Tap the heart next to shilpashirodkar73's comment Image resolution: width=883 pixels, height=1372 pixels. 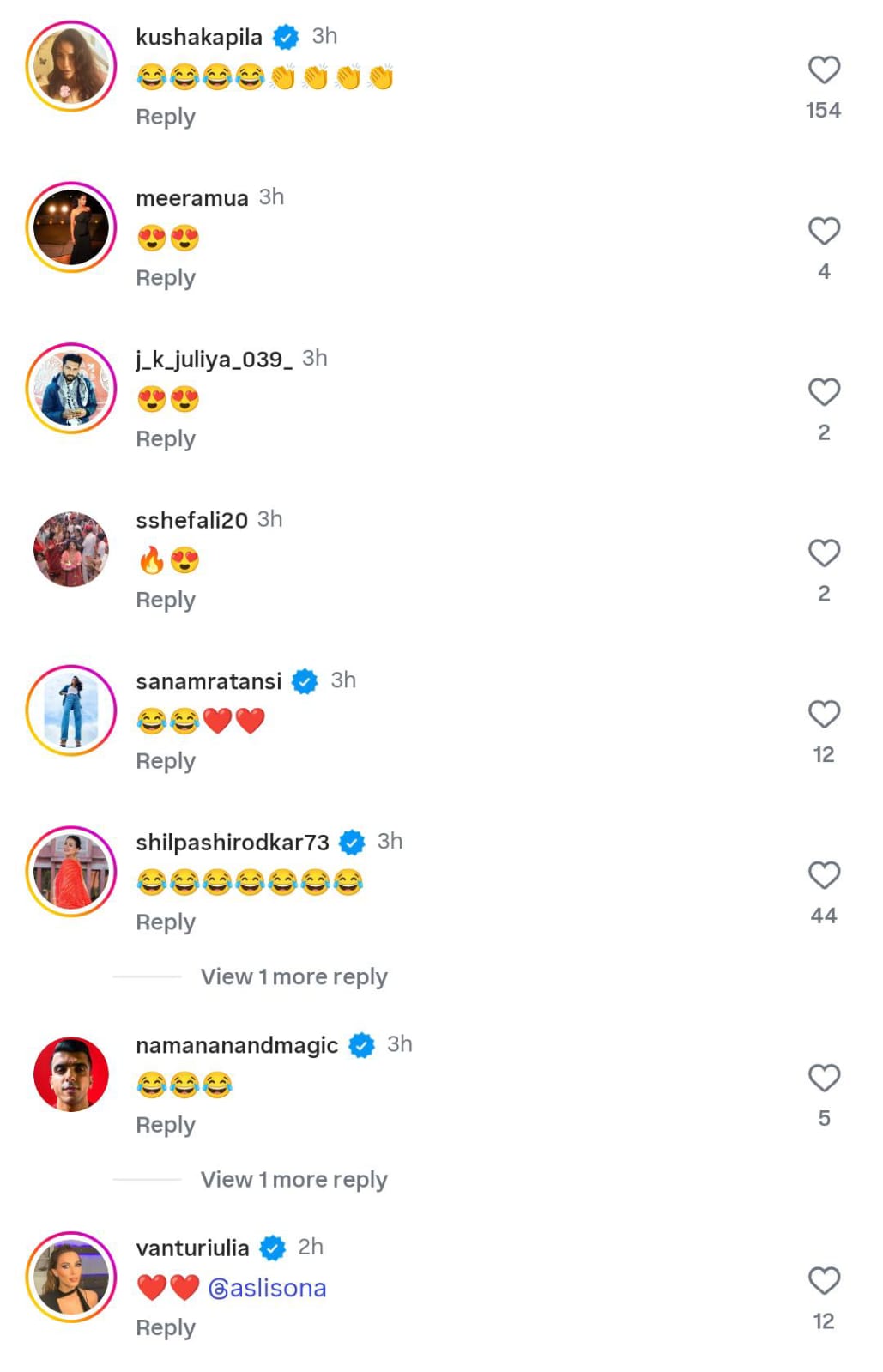(x=824, y=875)
